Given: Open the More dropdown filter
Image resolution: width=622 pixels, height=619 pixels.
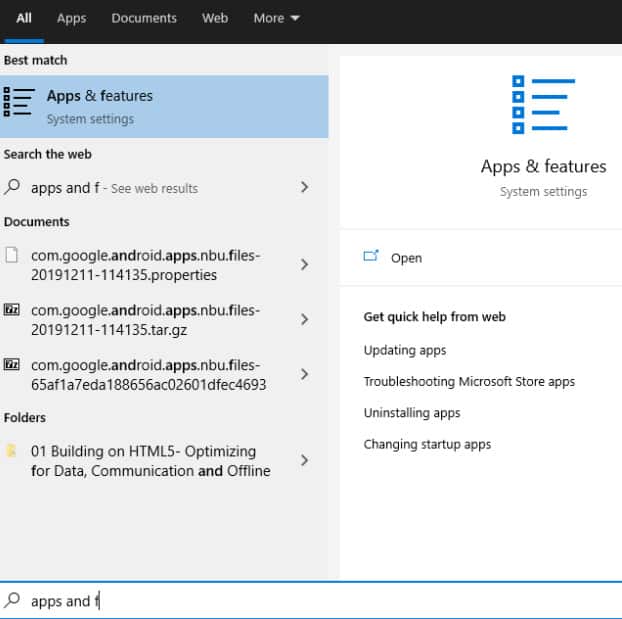Looking at the screenshot, I should pyautogui.click(x=277, y=18).
